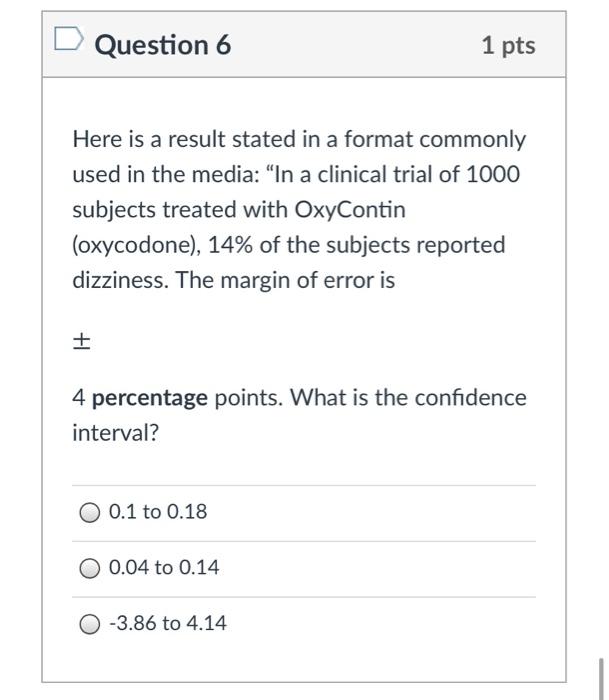The image size is (609, 700).
Task: Click the word 'confidence' in the question
Action: click(x=471, y=397)
